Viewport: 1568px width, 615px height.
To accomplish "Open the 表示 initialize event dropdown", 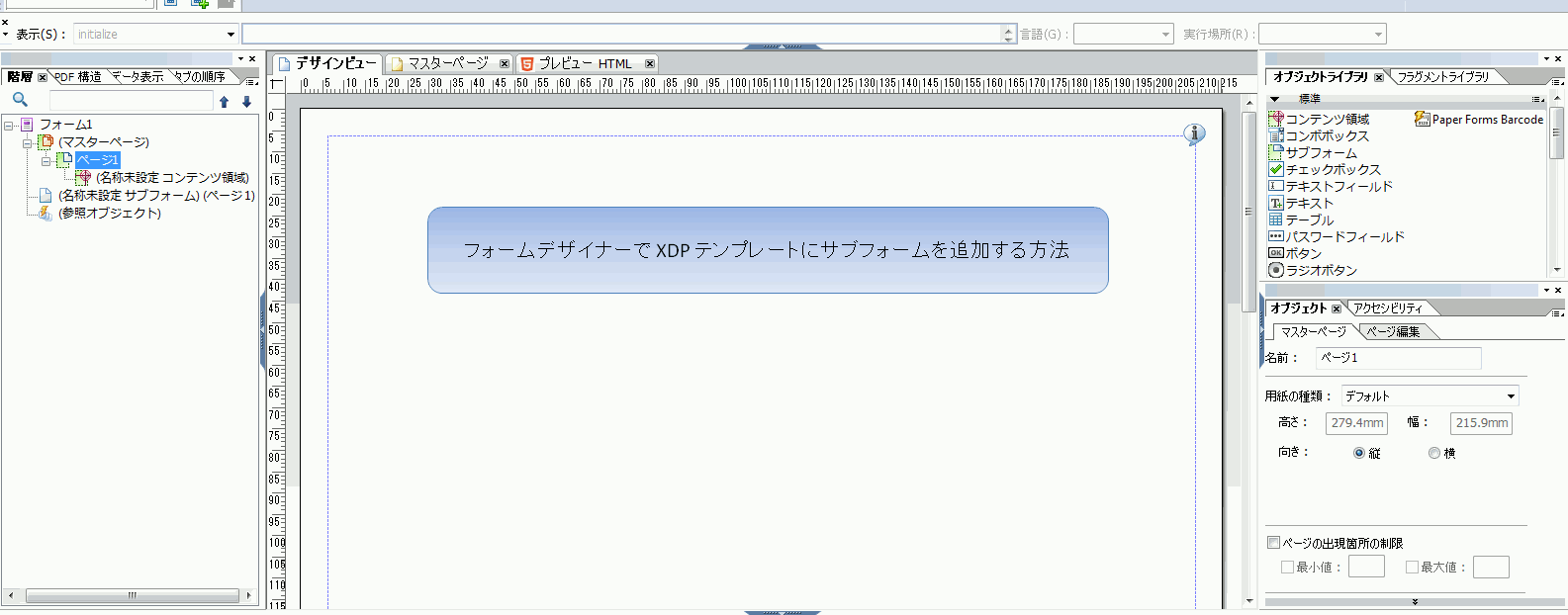I will (x=231, y=35).
